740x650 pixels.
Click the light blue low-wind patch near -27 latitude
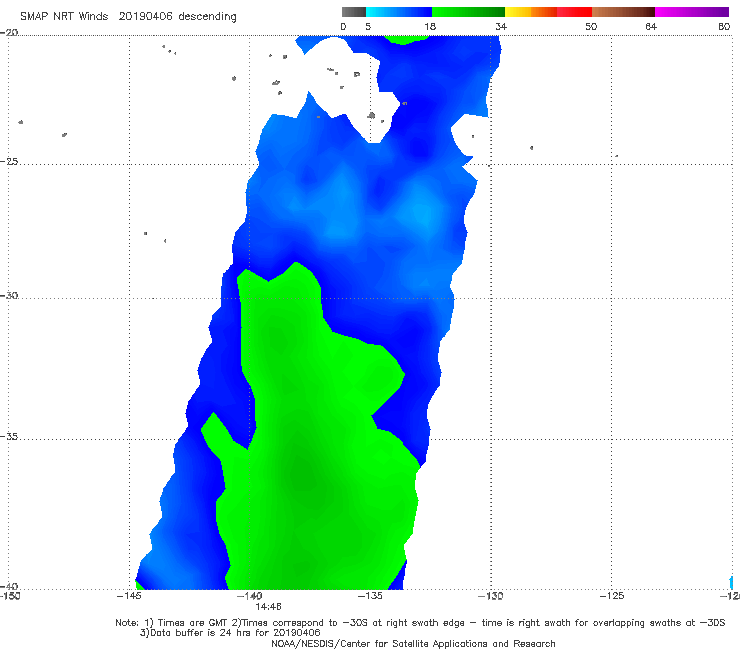click(x=423, y=215)
